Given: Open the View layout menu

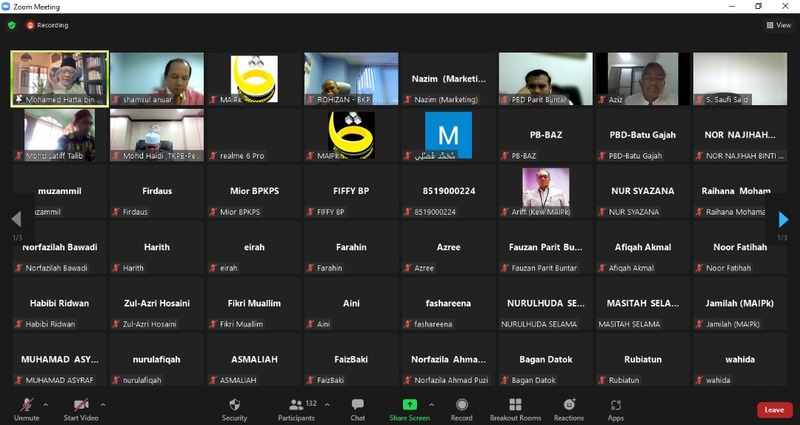Looking at the screenshot, I should (x=779, y=25).
